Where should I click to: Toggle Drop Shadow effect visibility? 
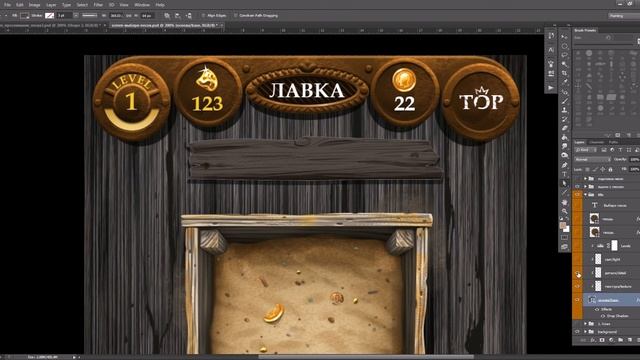[602, 316]
